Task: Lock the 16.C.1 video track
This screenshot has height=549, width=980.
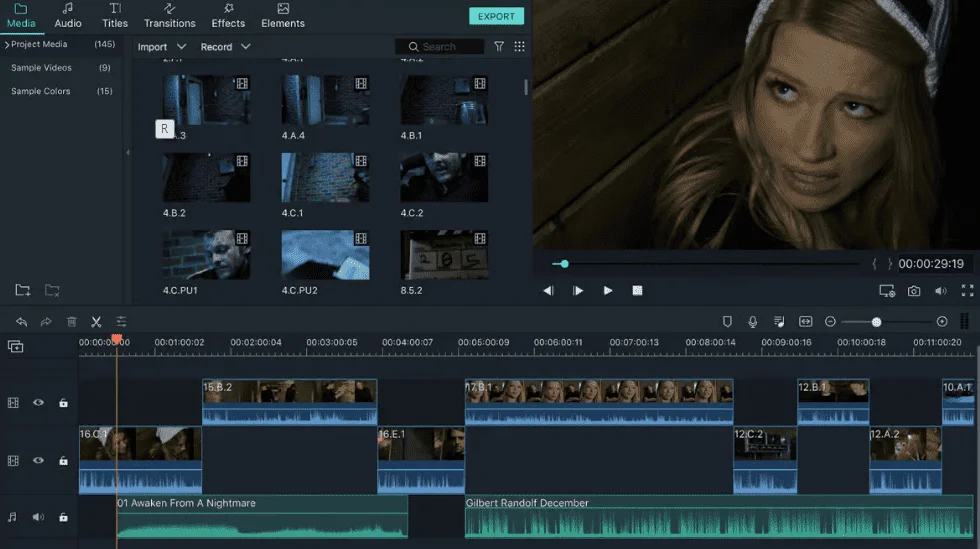Action: point(63,461)
